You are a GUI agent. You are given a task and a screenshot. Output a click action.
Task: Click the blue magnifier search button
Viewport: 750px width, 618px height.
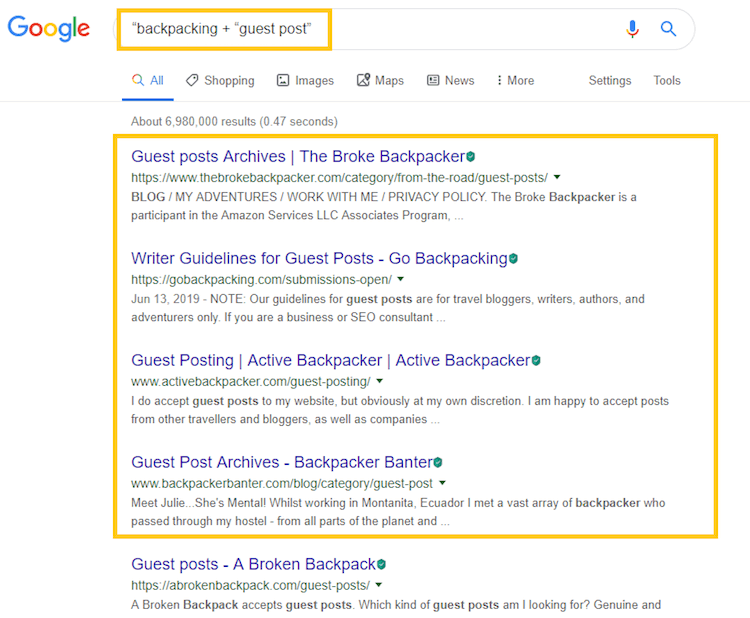point(668,29)
